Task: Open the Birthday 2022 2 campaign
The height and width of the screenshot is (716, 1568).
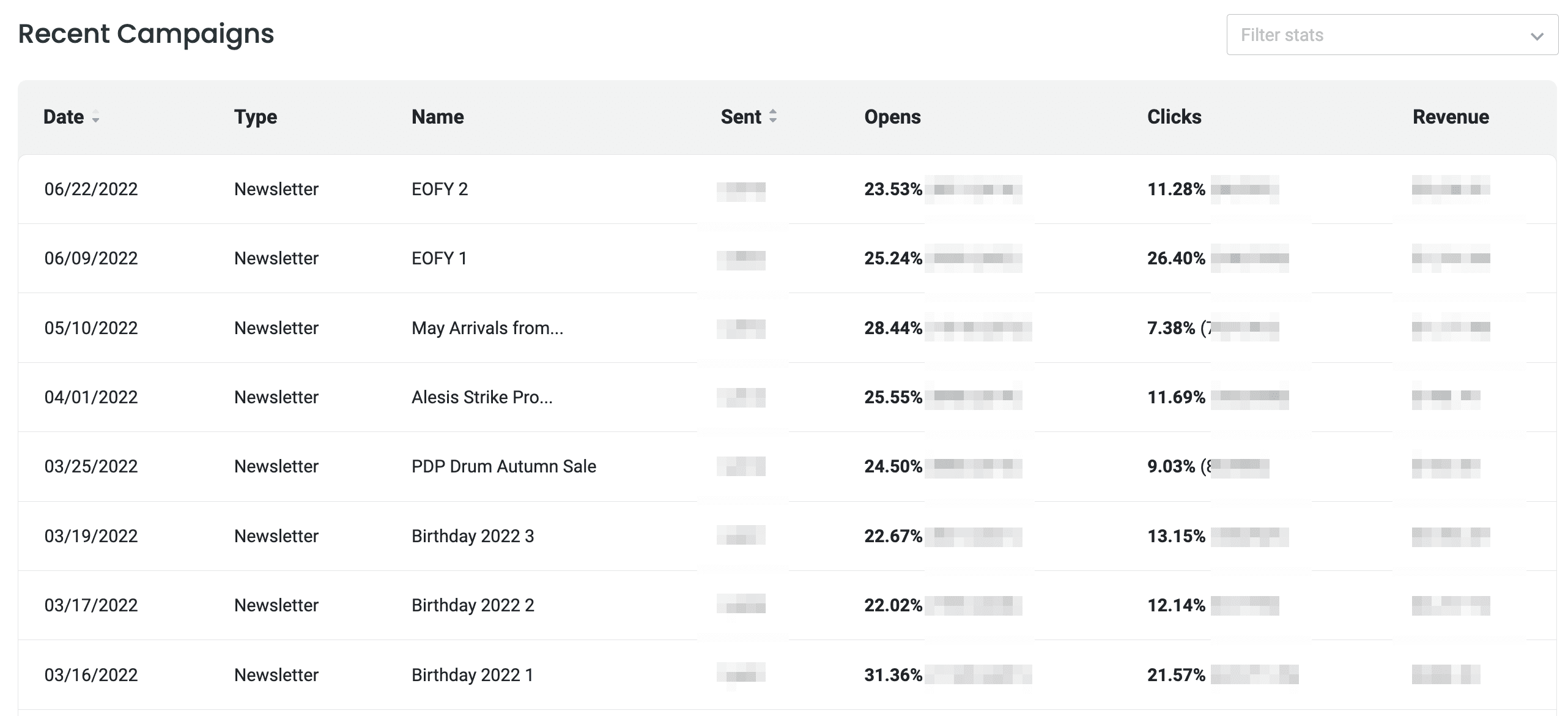Action: click(472, 605)
